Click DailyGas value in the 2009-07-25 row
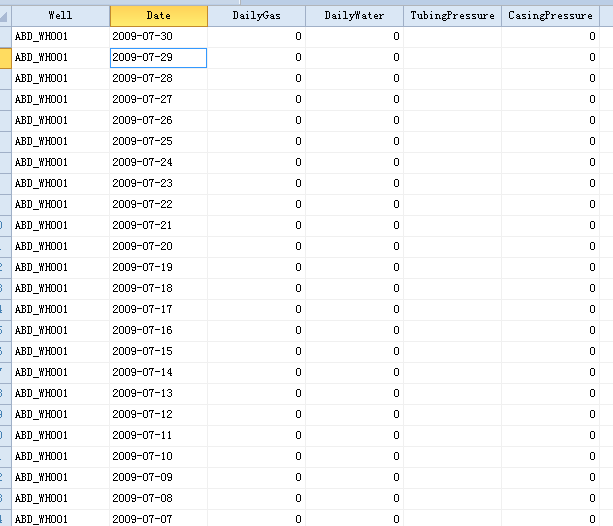 [x=256, y=142]
